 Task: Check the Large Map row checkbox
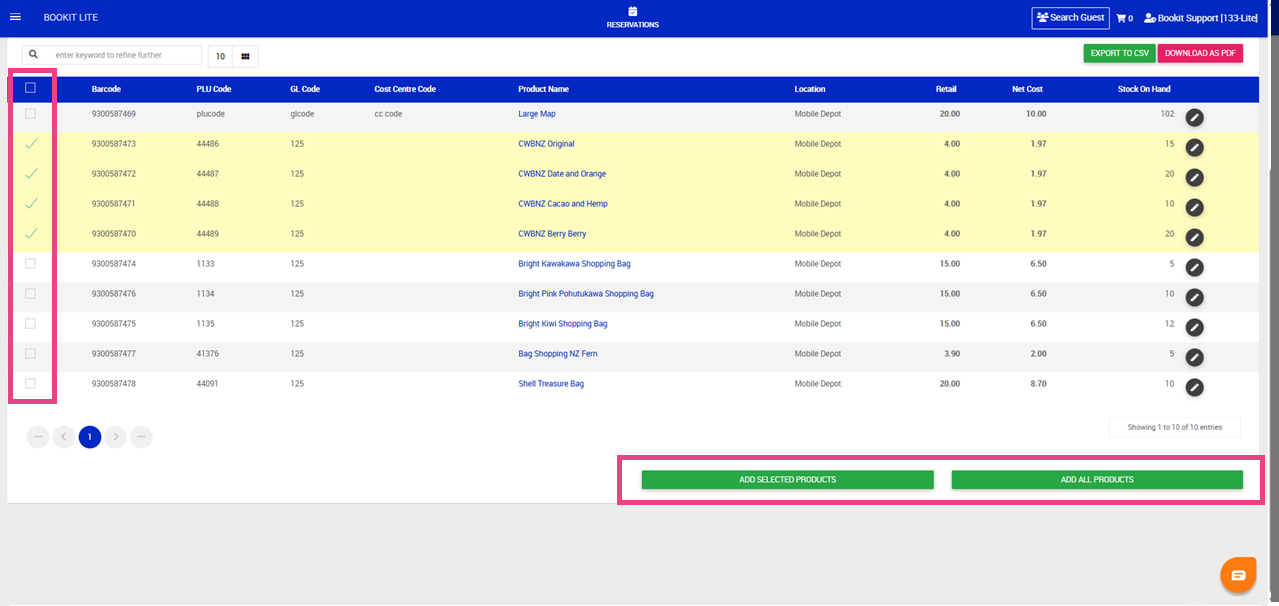tap(30, 114)
